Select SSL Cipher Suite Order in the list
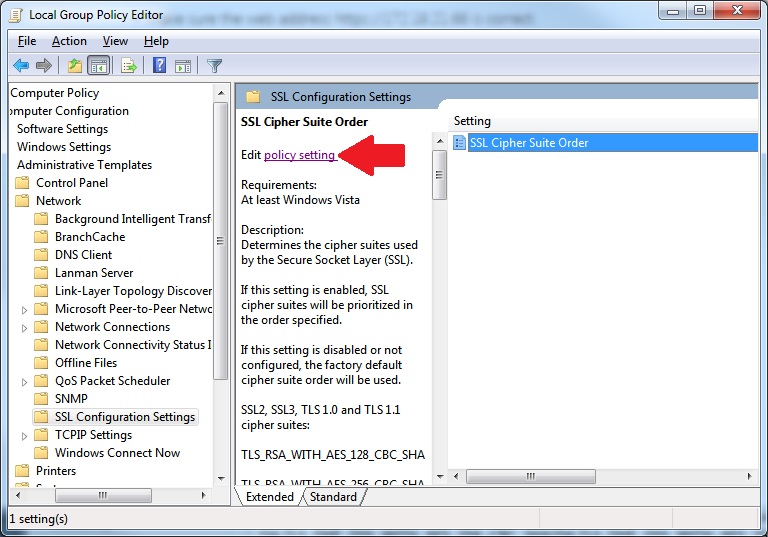Image resolution: width=768 pixels, height=537 pixels. [528, 143]
